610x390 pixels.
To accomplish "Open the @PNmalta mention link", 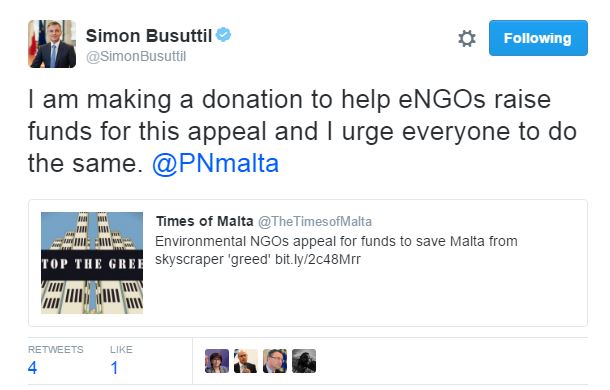I will click(215, 163).
